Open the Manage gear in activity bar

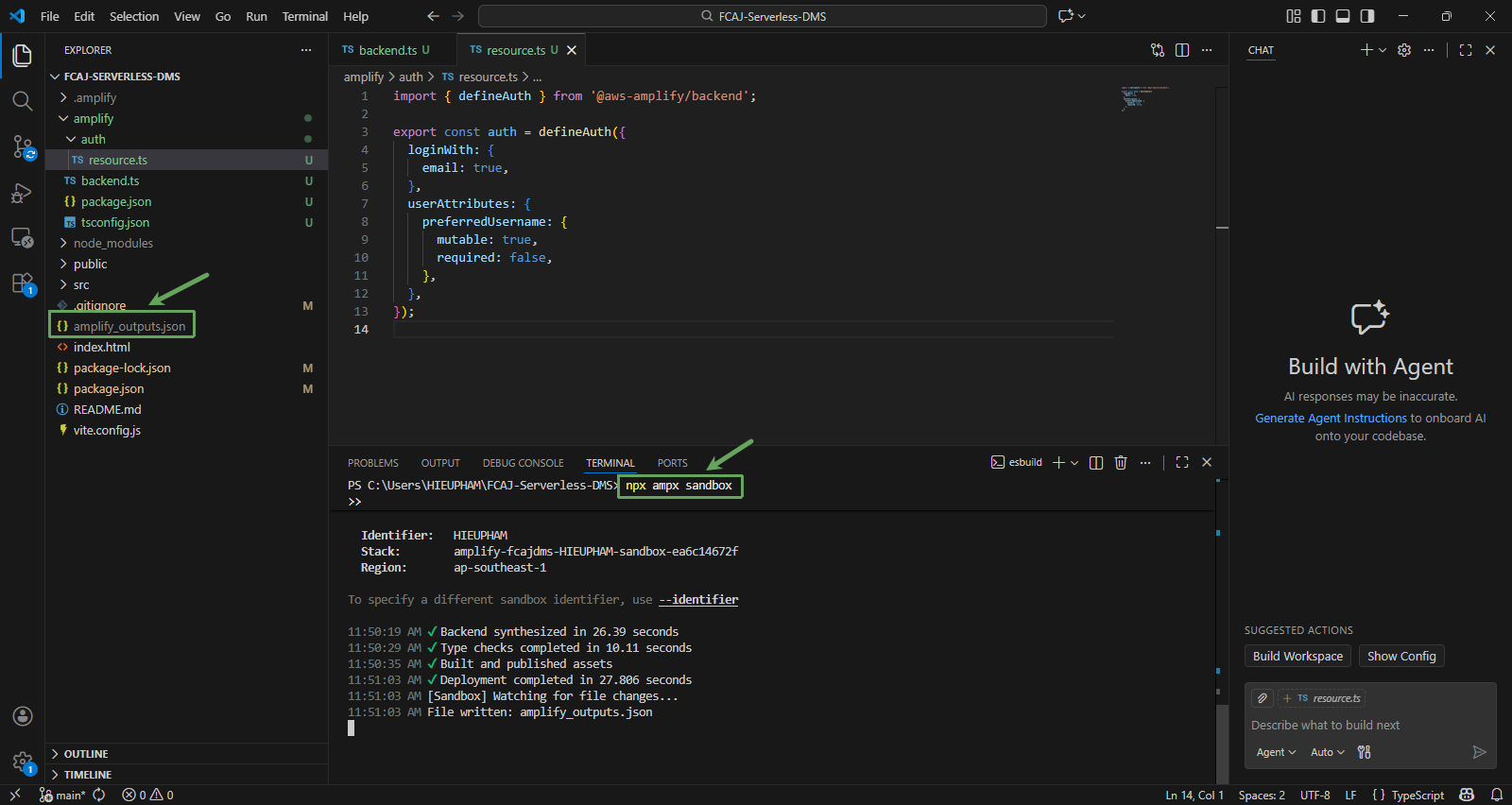23,762
